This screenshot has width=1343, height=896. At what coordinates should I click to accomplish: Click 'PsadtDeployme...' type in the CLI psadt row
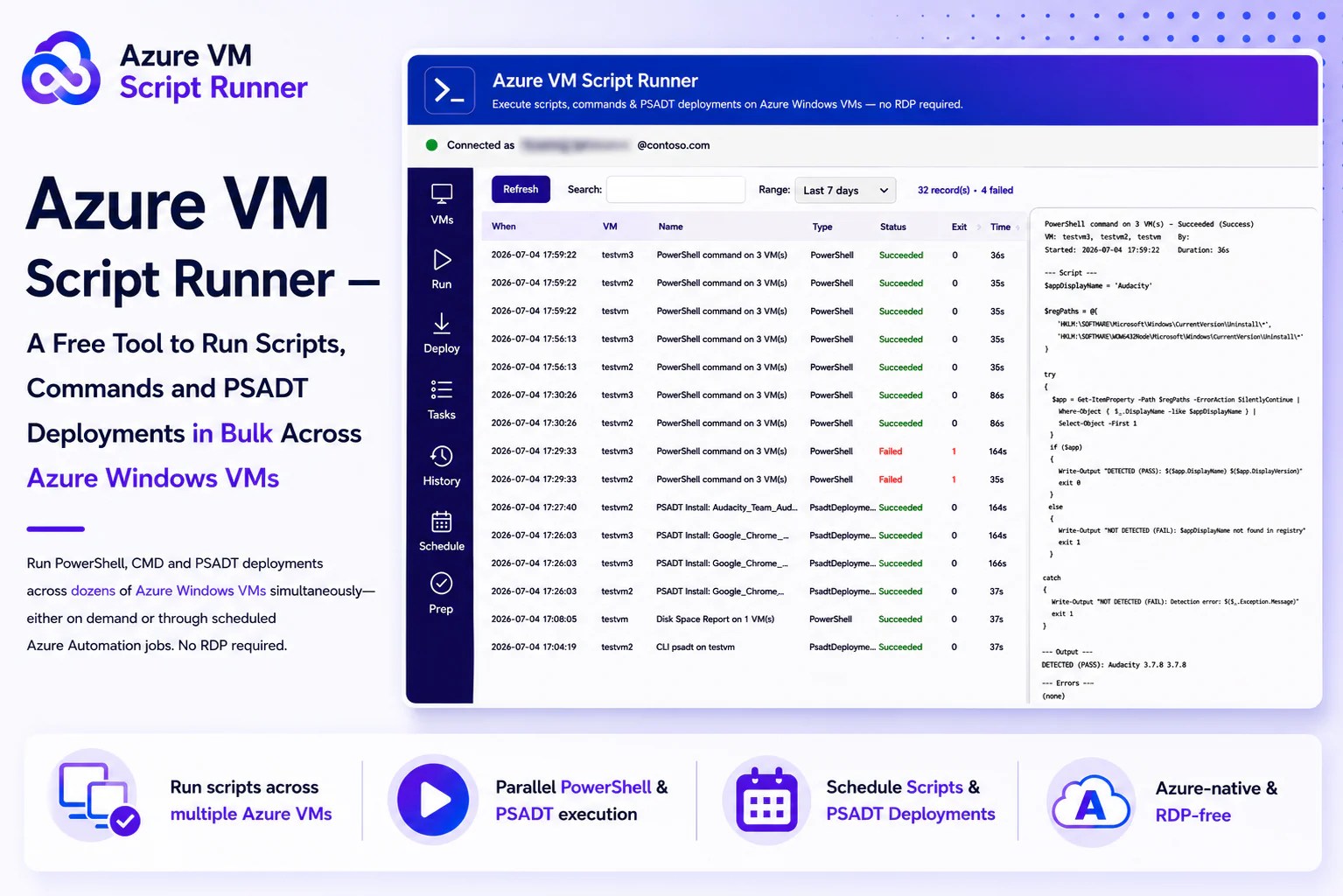(x=843, y=647)
